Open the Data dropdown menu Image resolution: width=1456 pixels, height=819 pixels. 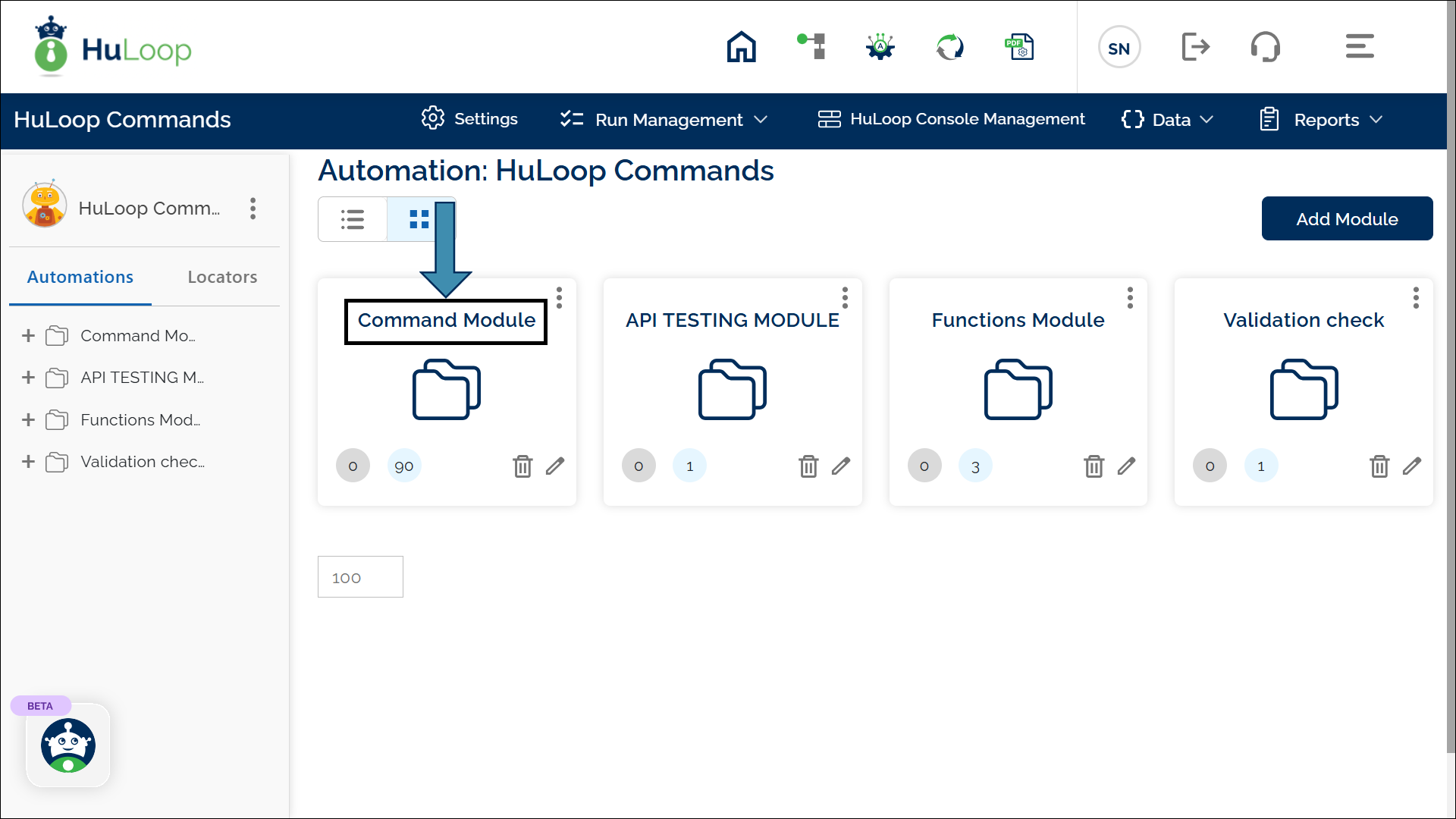pyautogui.click(x=1168, y=120)
